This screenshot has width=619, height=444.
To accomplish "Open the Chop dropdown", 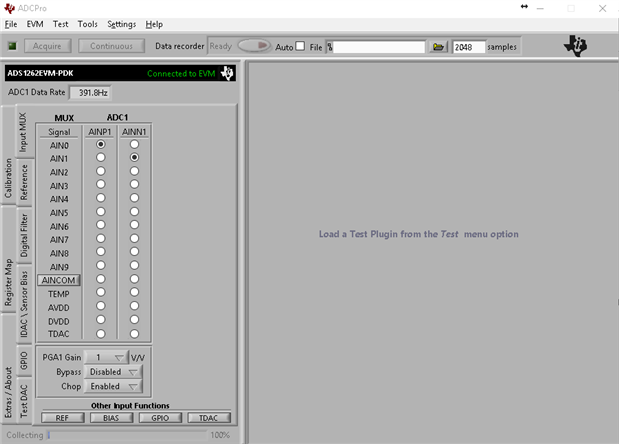I will click(114, 386).
